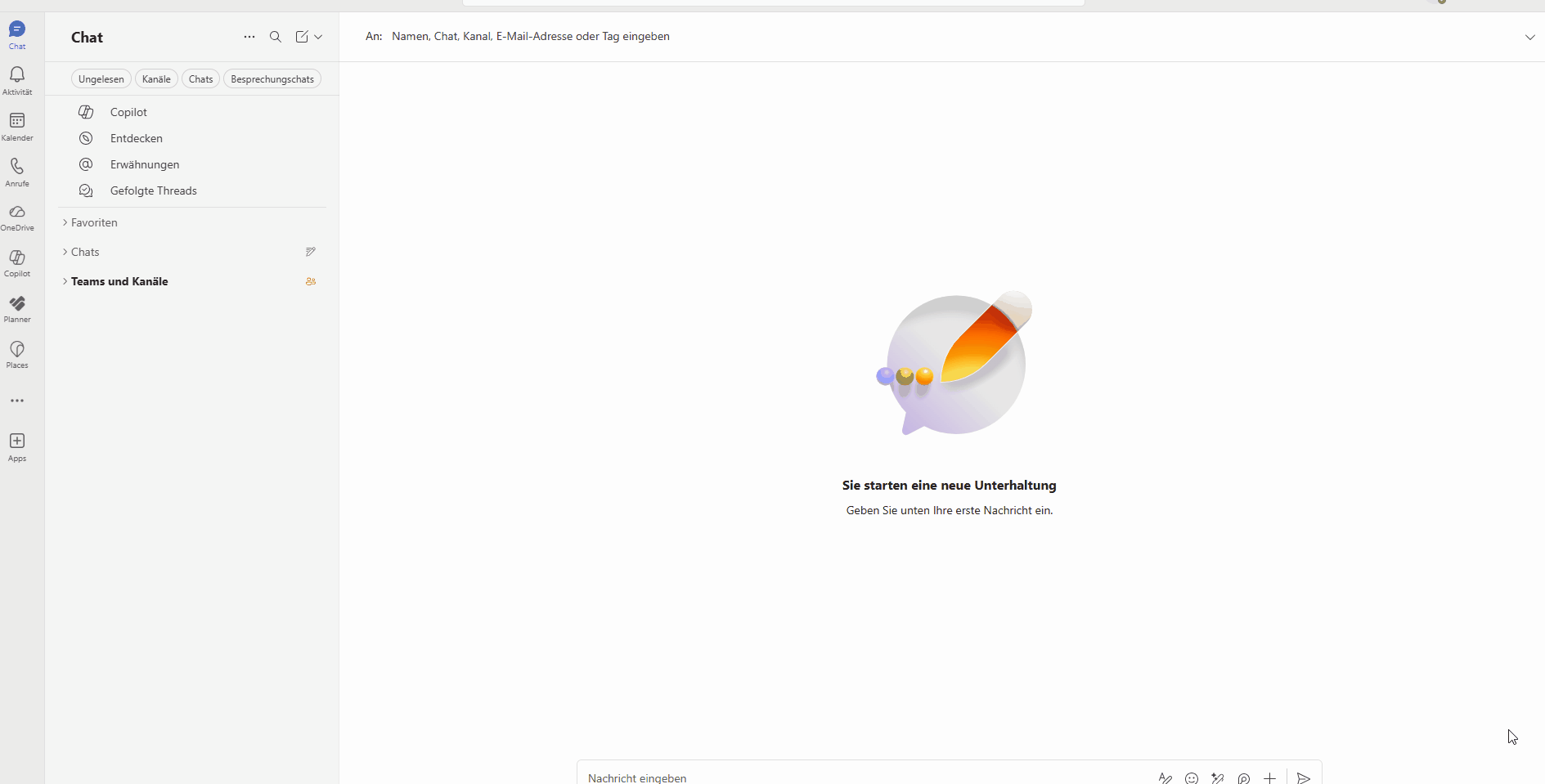Image resolution: width=1545 pixels, height=784 pixels.
Task: Open the Apps store icon
Action: 17,446
